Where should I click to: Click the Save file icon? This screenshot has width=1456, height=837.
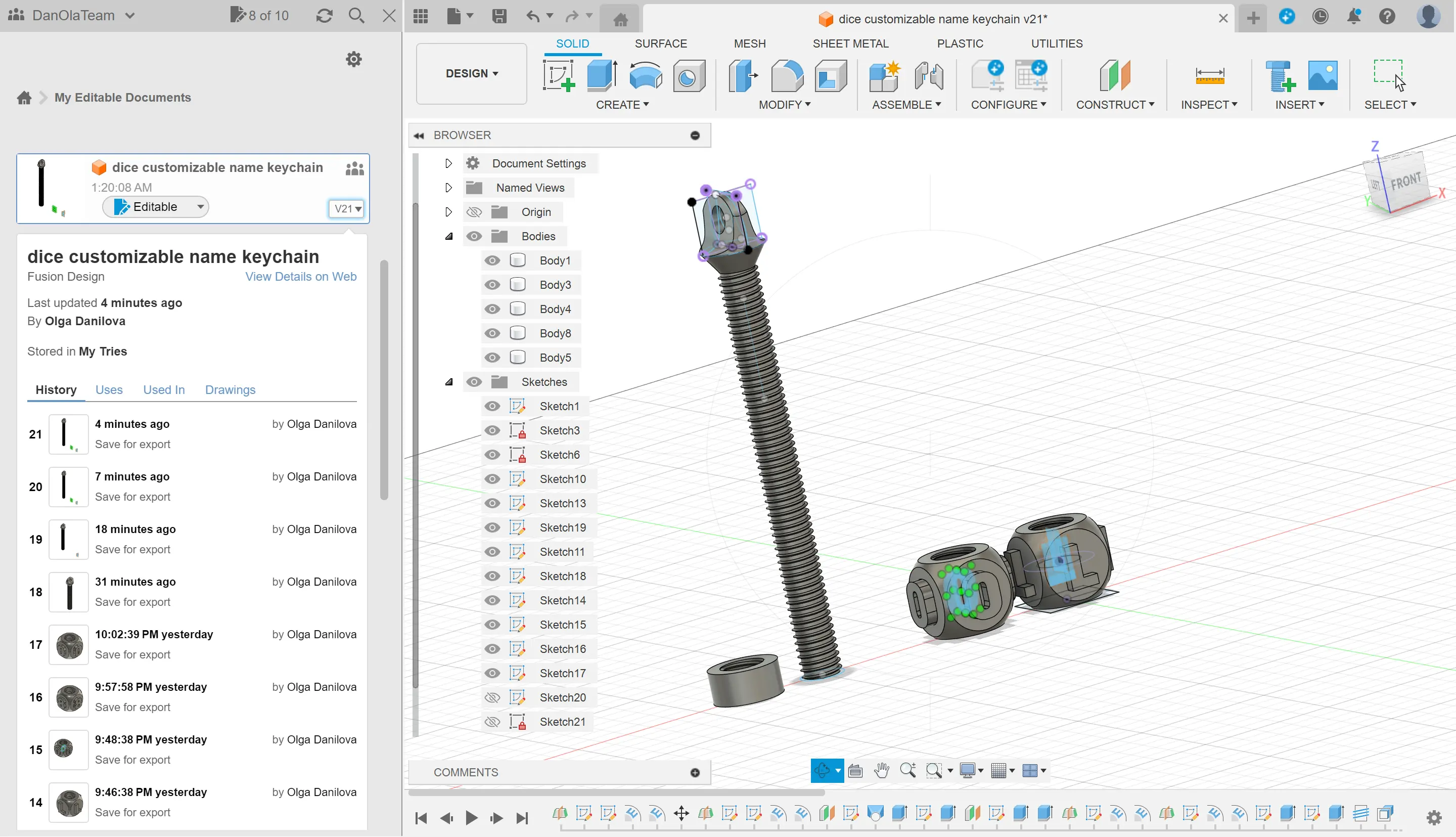pyautogui.click(x=499, y=16)
